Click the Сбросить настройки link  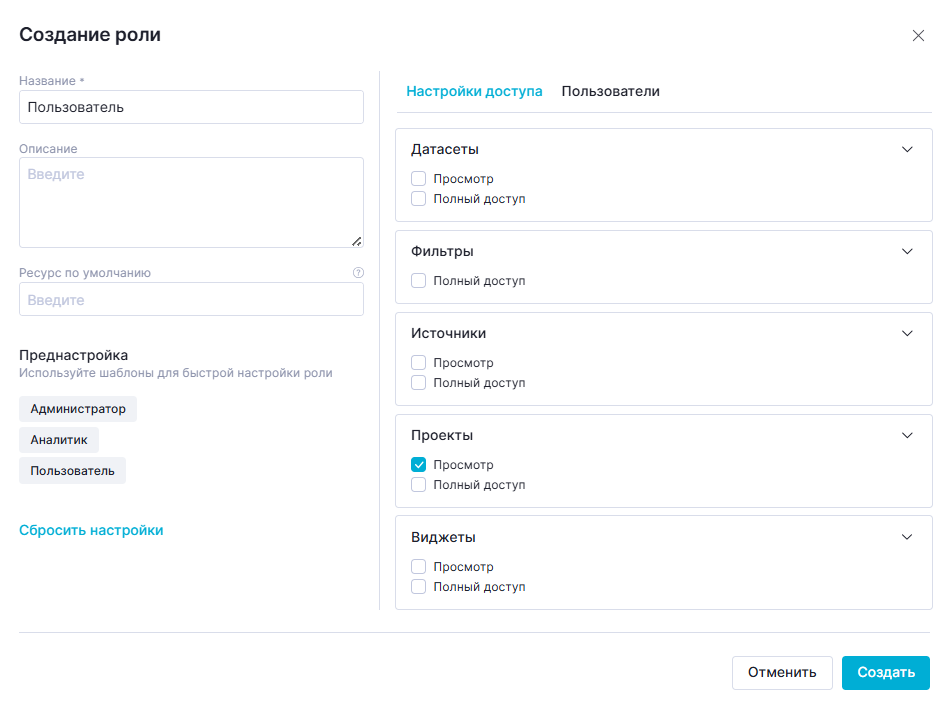[91, 530]
